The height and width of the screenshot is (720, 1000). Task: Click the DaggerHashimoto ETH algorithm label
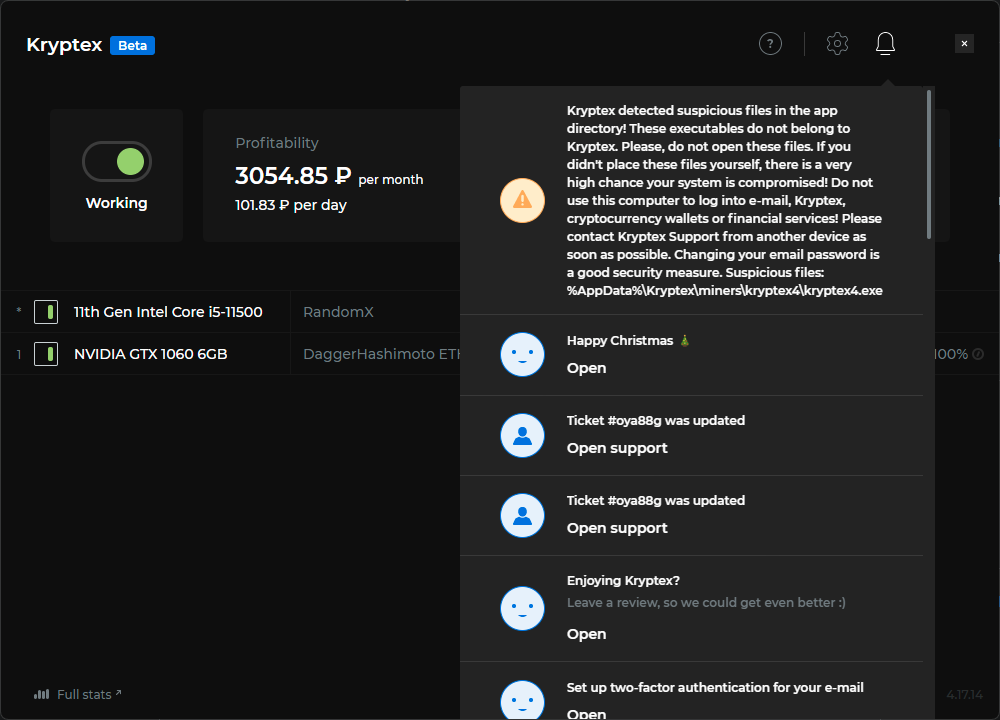click(x=381, y=354)
